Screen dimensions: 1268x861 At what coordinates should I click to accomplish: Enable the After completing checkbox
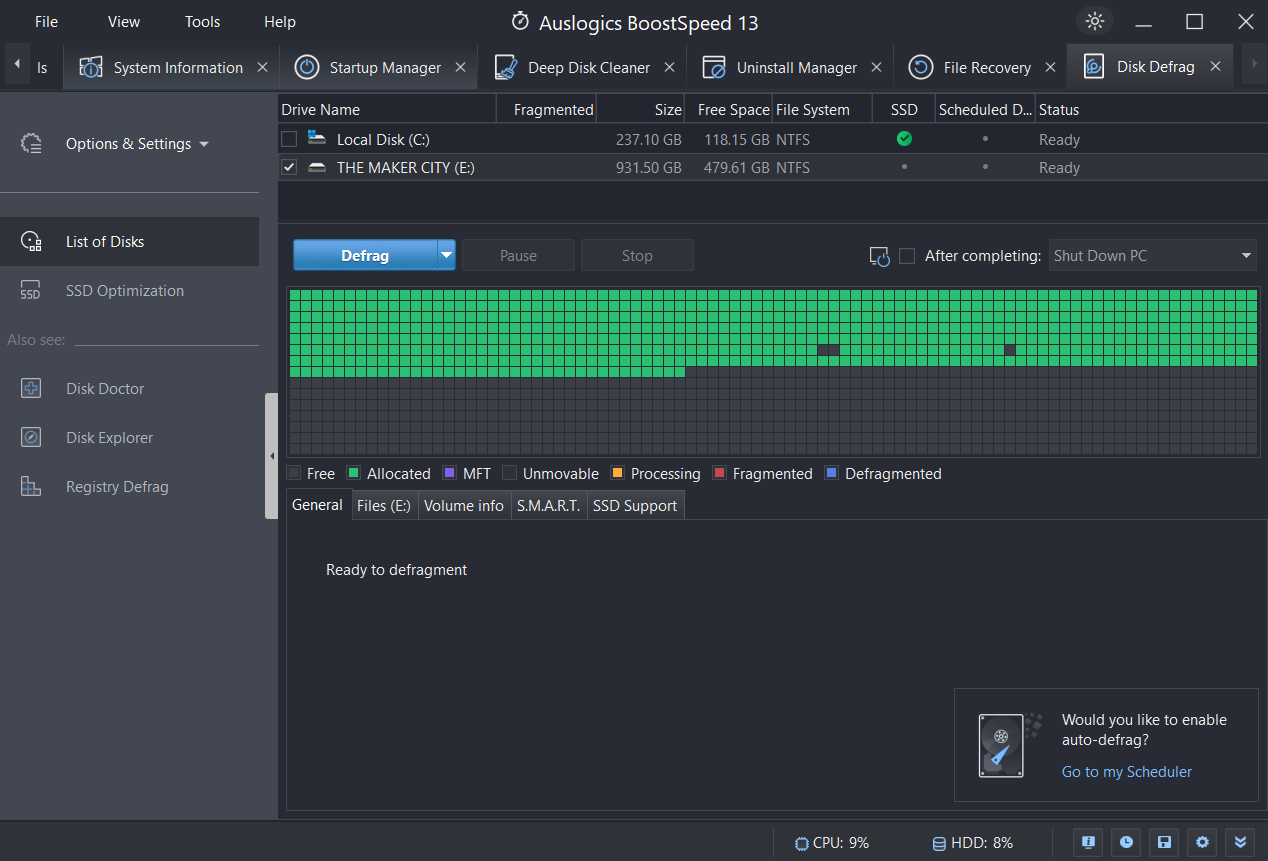(x=907, y=256)
